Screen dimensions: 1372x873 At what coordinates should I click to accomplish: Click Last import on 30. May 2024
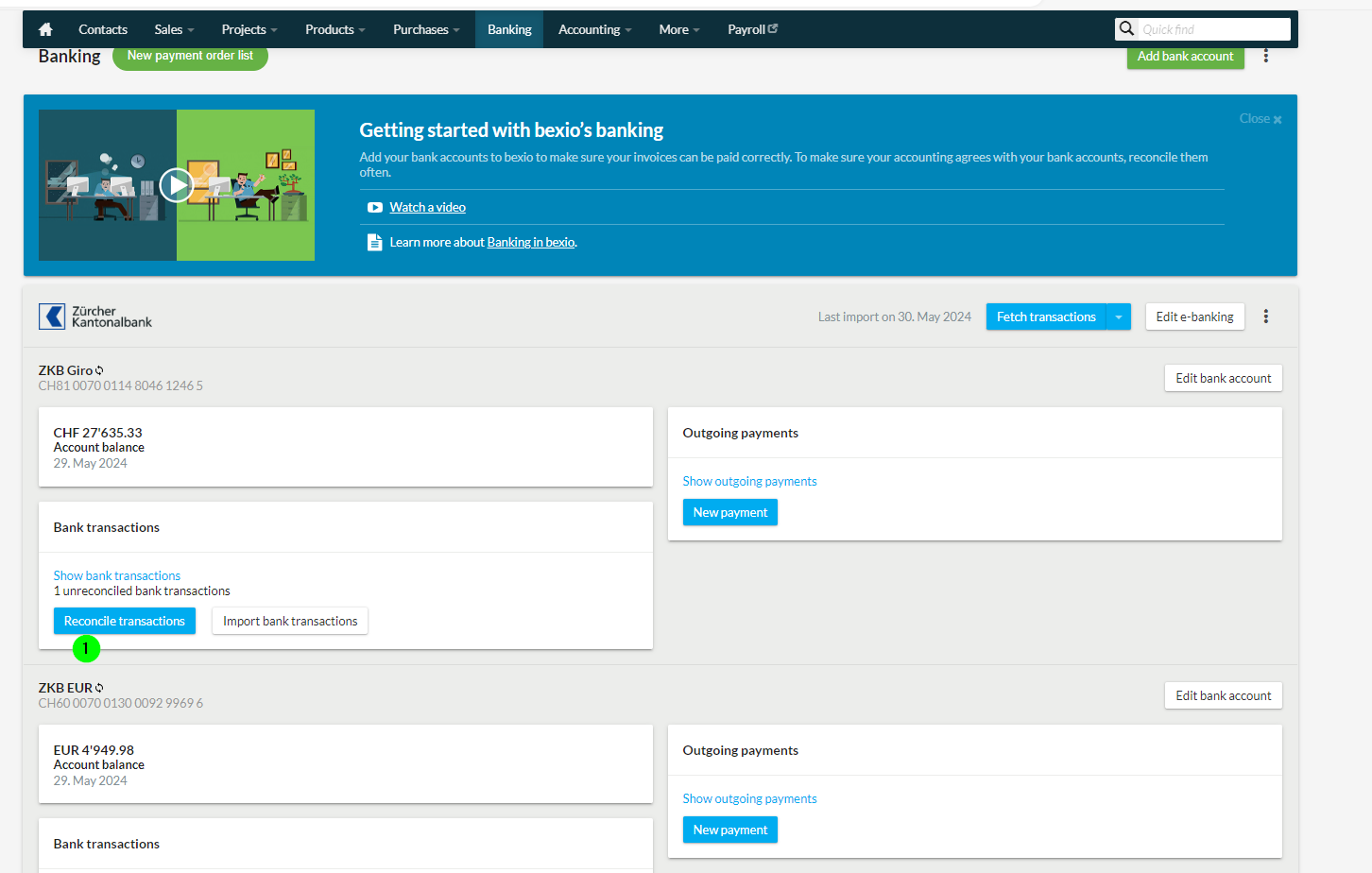pyautogui.click(x=894, y=317)
